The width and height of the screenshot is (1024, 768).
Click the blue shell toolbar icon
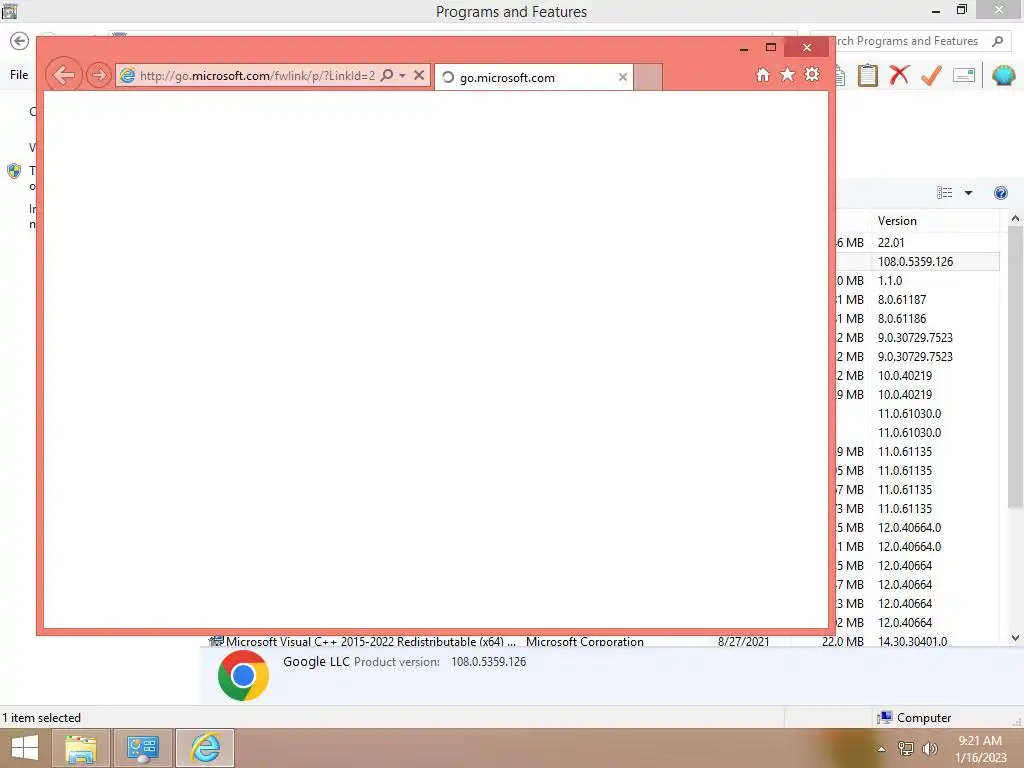pyautogui.click(x=1004, y=75)
